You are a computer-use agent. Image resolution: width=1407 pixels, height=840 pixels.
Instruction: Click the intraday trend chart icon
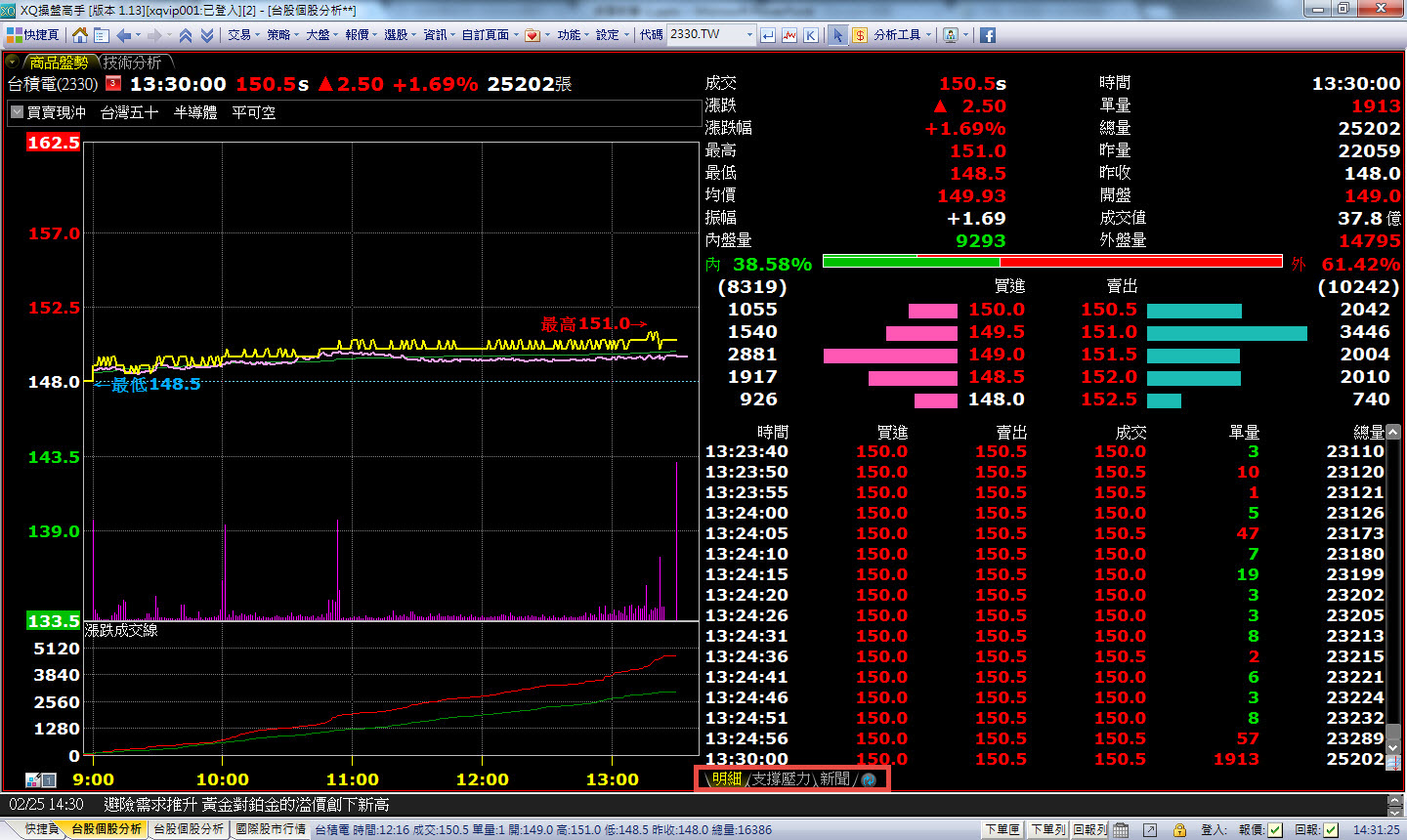789,35
